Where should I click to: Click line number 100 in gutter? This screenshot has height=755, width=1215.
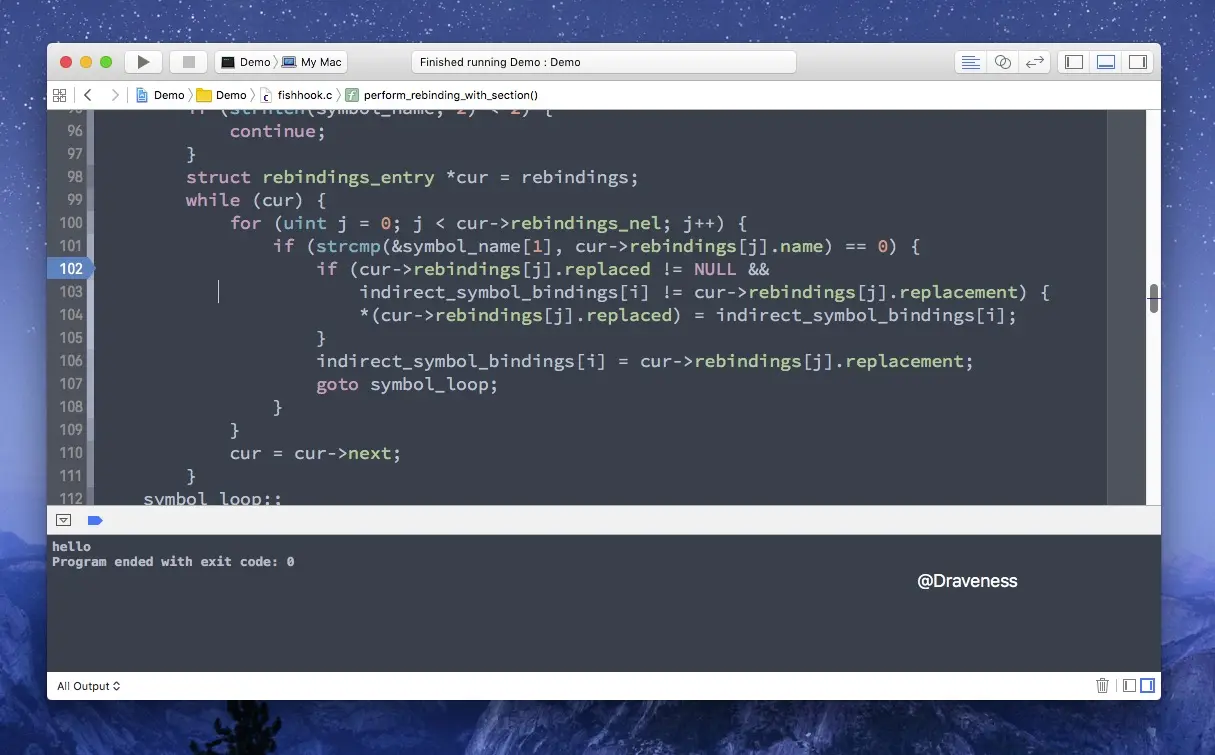[x=71, y=223]
